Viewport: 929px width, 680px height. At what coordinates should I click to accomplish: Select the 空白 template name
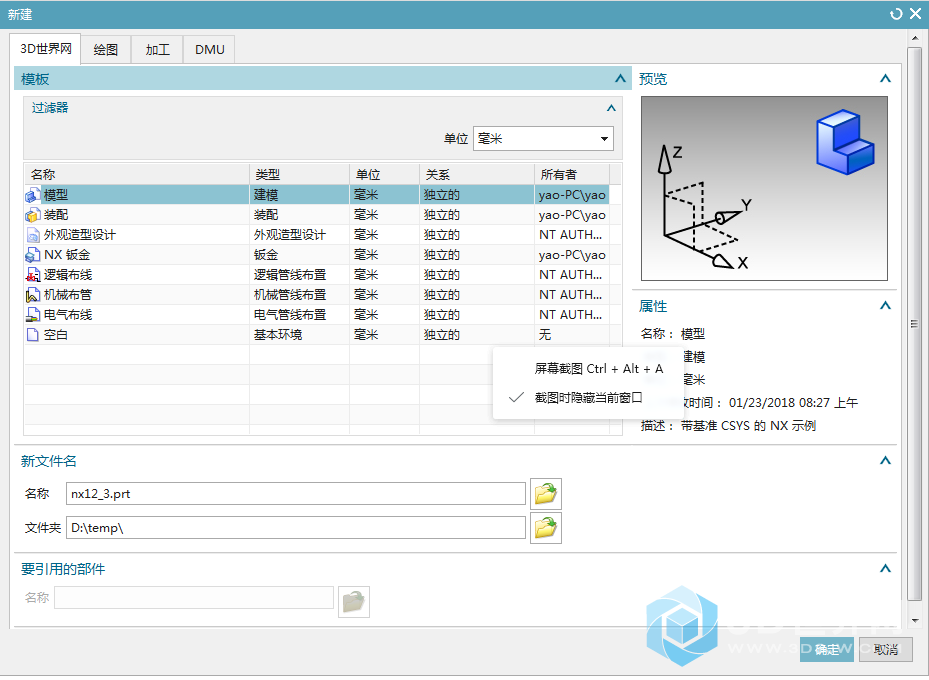(x=56, y=335)
